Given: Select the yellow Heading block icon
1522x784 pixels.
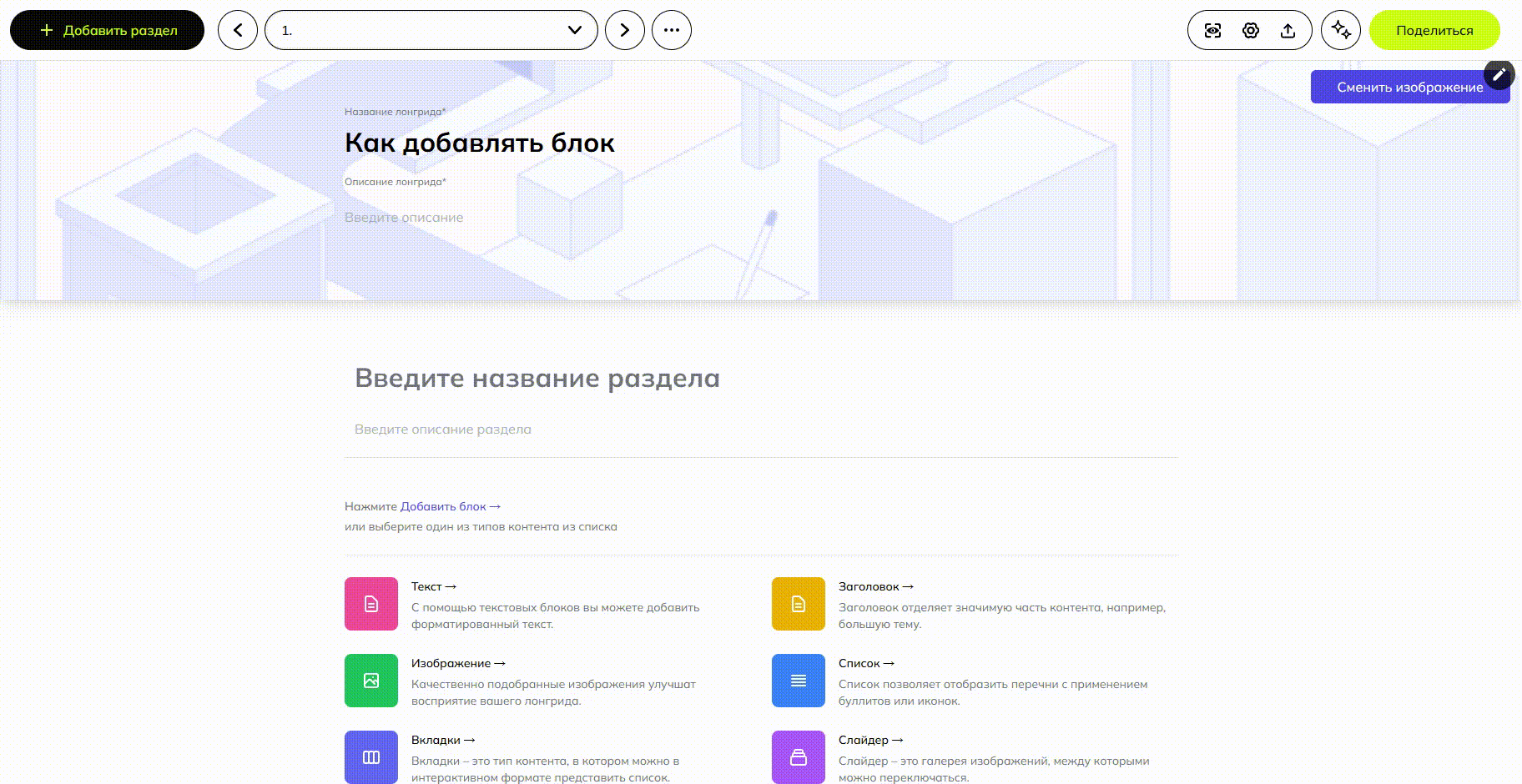Looking at the screenshot, I should click(x=799, y=604).
